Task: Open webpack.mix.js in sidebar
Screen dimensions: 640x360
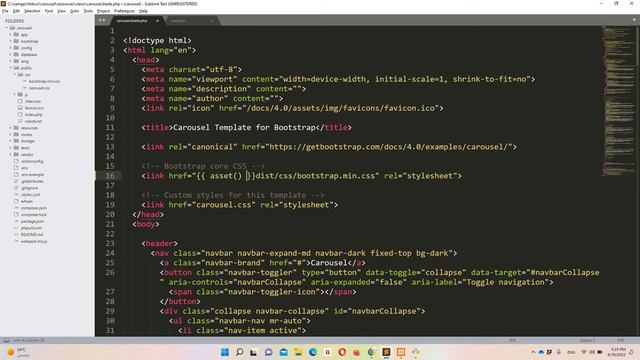Action: (34, 241)
